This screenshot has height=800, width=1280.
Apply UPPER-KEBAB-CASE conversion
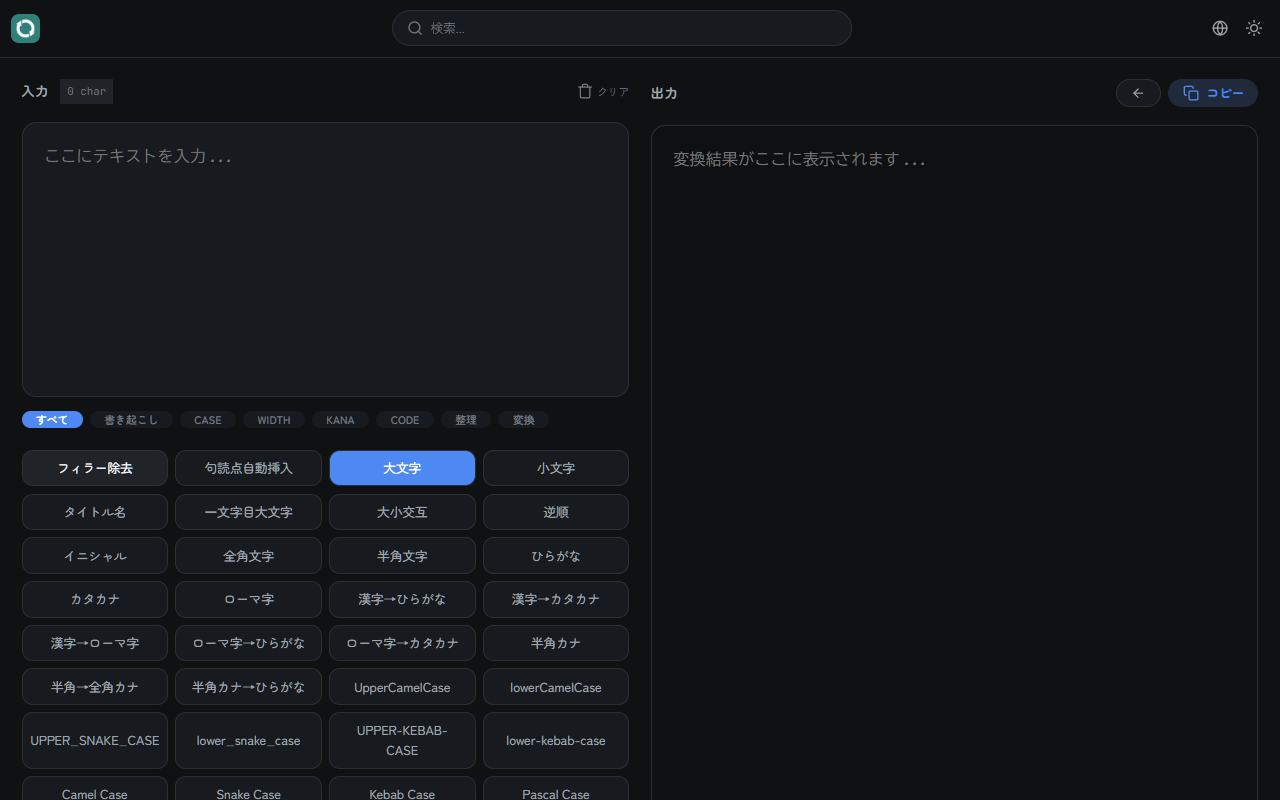402,741
